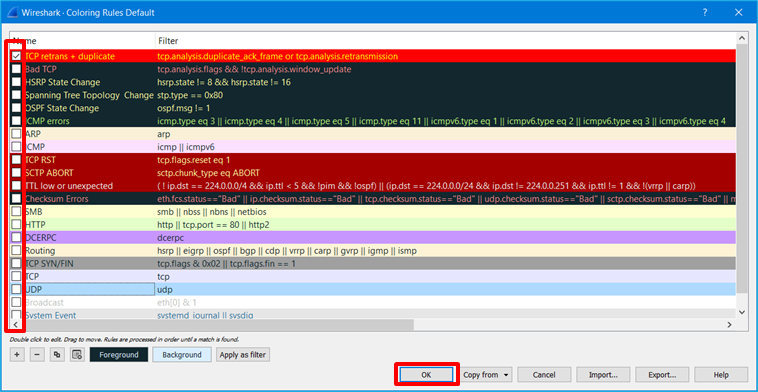Enable the ICMP errors checkbox

pyautogui.click(x=16, y=121)
